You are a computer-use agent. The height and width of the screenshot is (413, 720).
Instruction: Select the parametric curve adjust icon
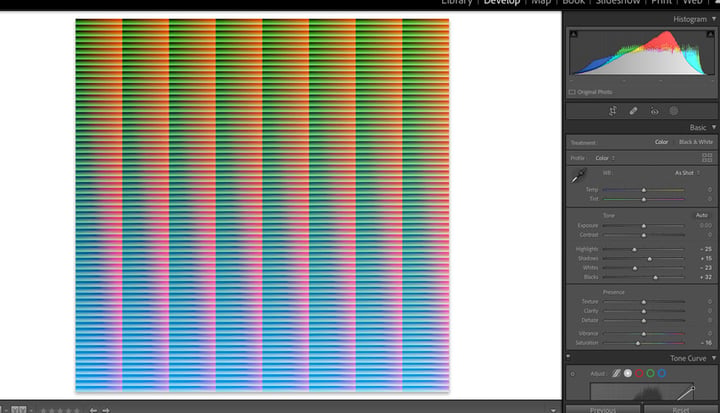pos(616,373)
